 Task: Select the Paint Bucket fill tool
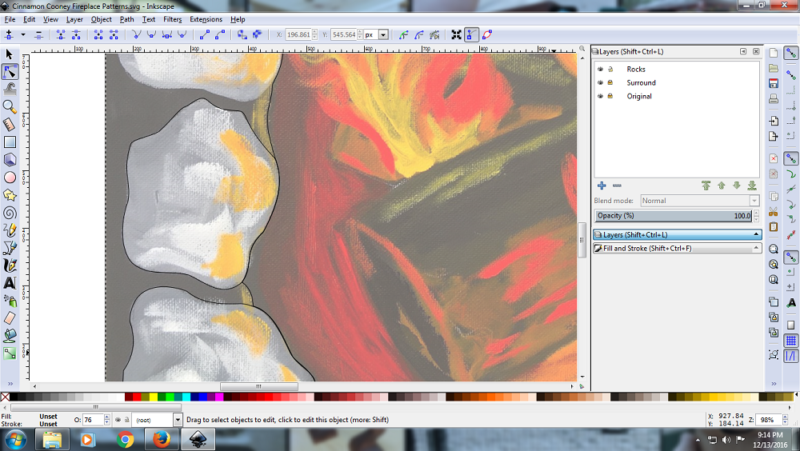tap(9, 335)
